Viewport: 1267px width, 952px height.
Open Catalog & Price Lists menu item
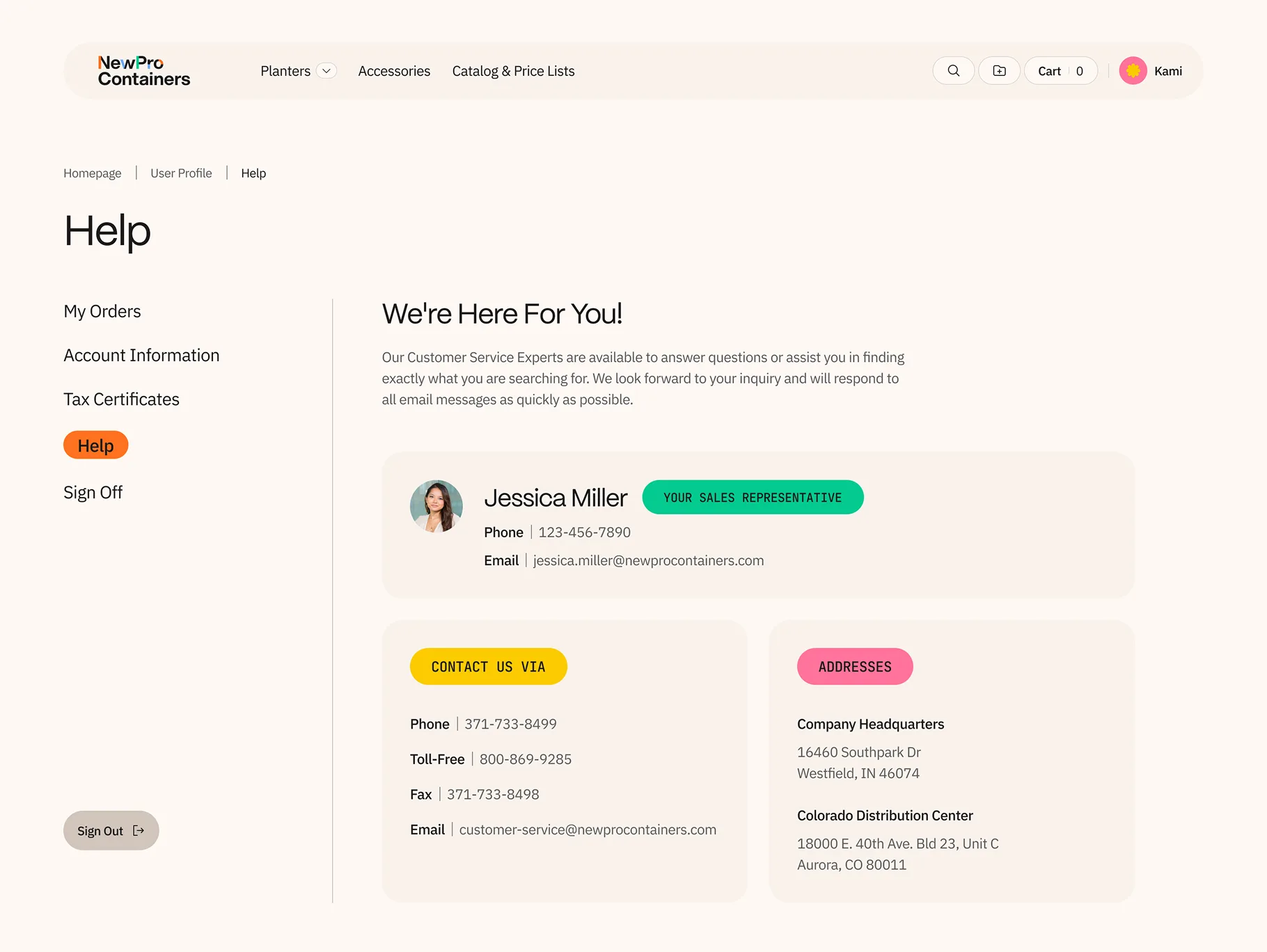pyautogui.click(x=513, y=71)
